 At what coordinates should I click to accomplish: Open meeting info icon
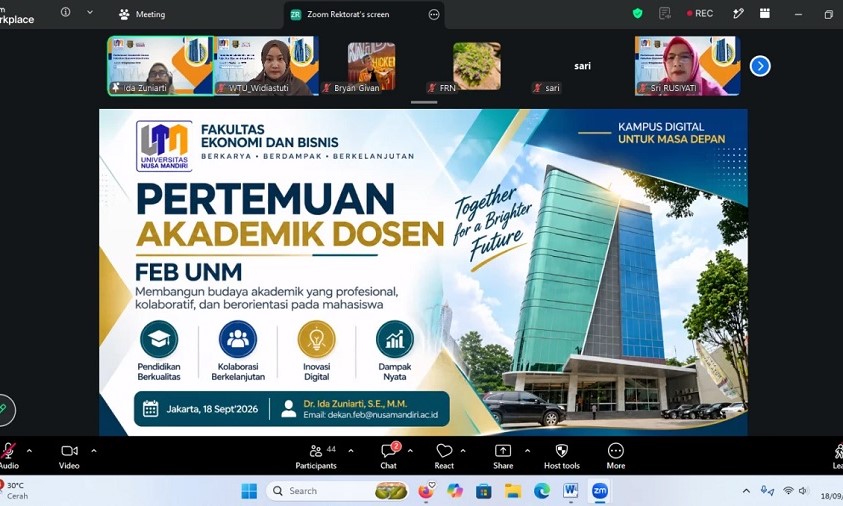point(66,12)
